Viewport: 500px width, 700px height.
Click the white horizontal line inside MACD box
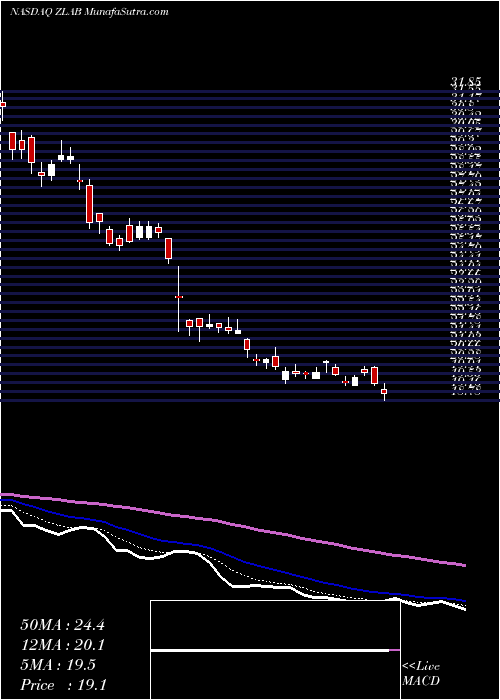pos(270,650)
